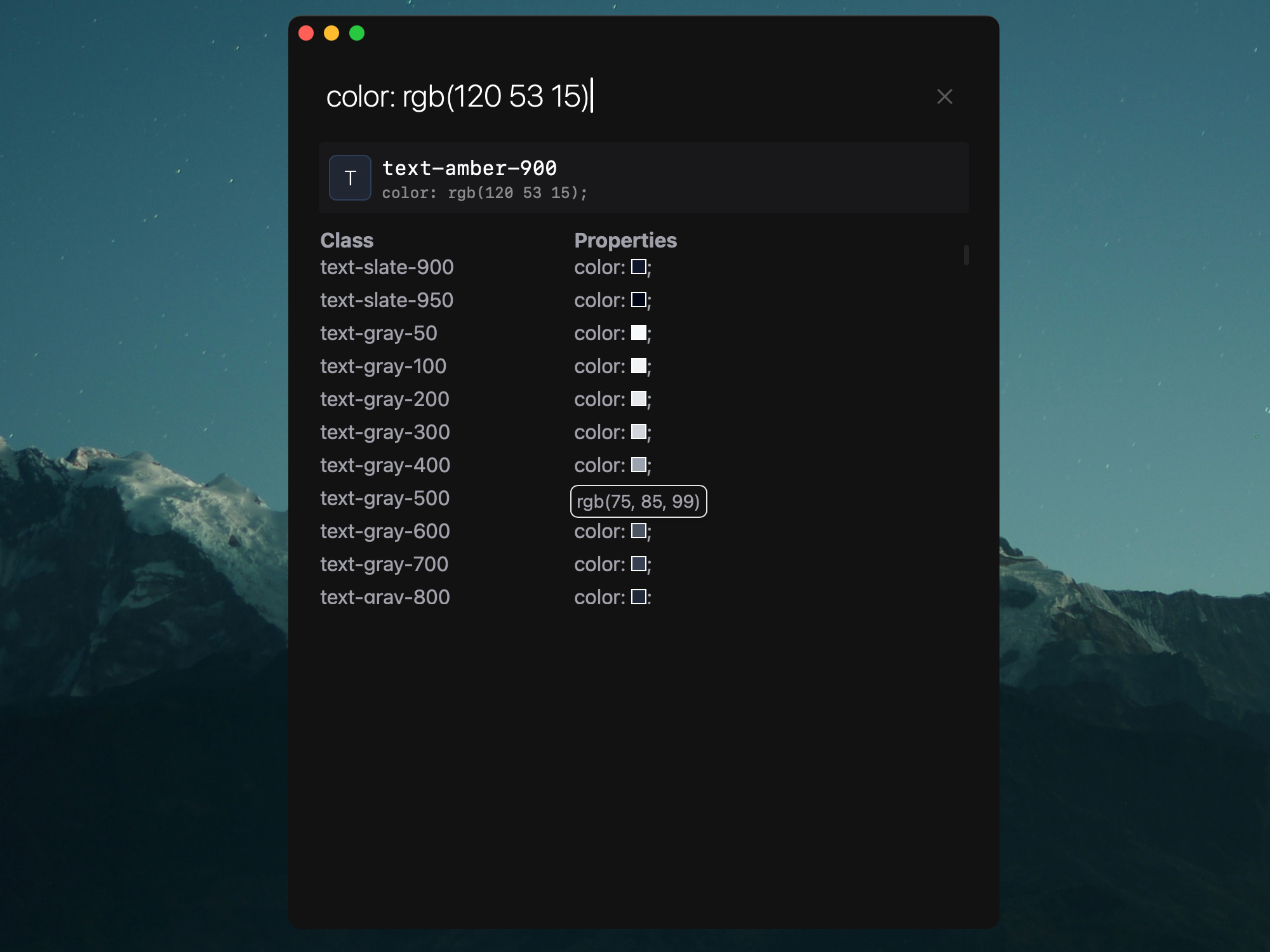Choose the text-gray-300 class entry

pyautogui.click(x=385, y=432)
